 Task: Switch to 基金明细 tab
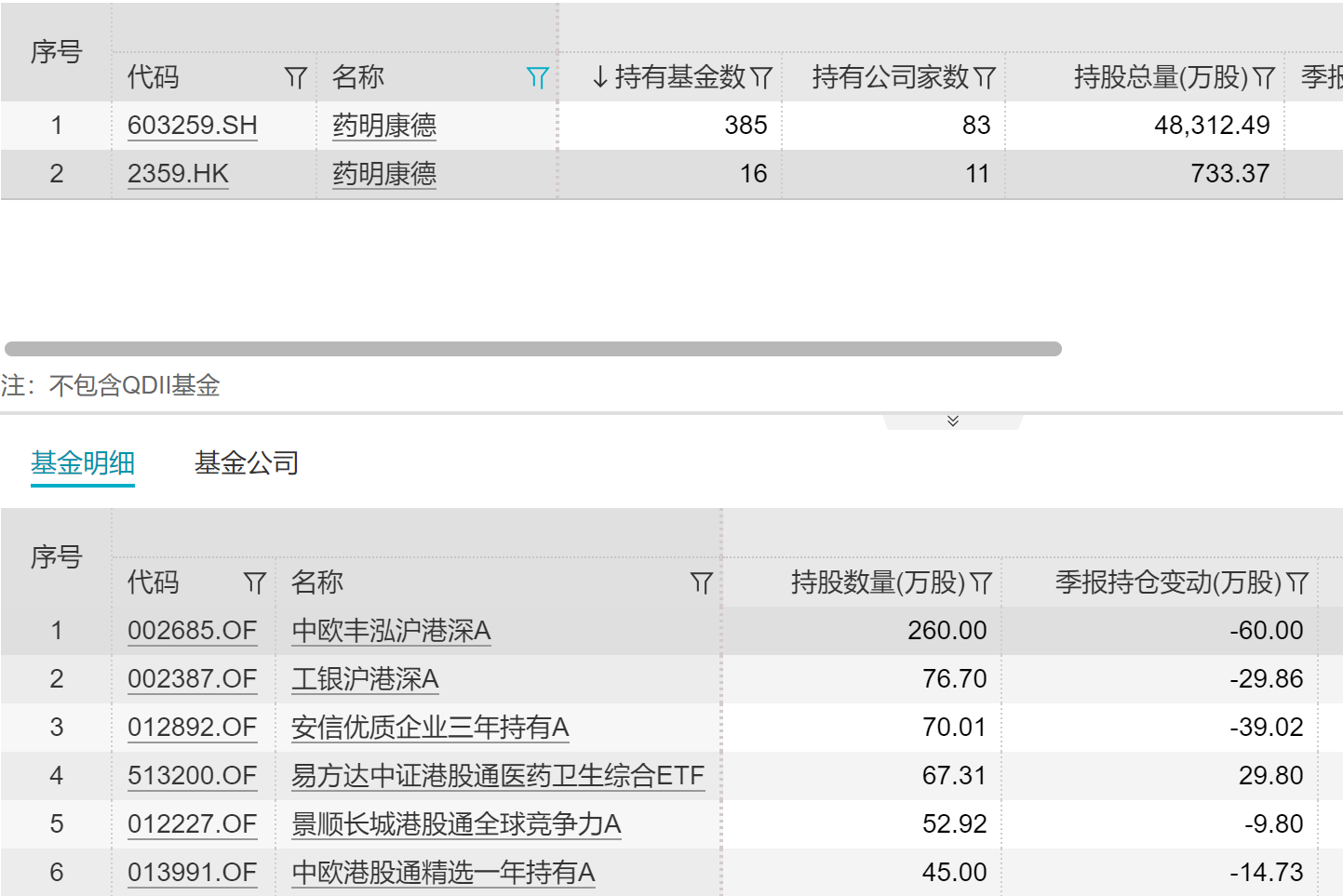[x=83, y=462]
